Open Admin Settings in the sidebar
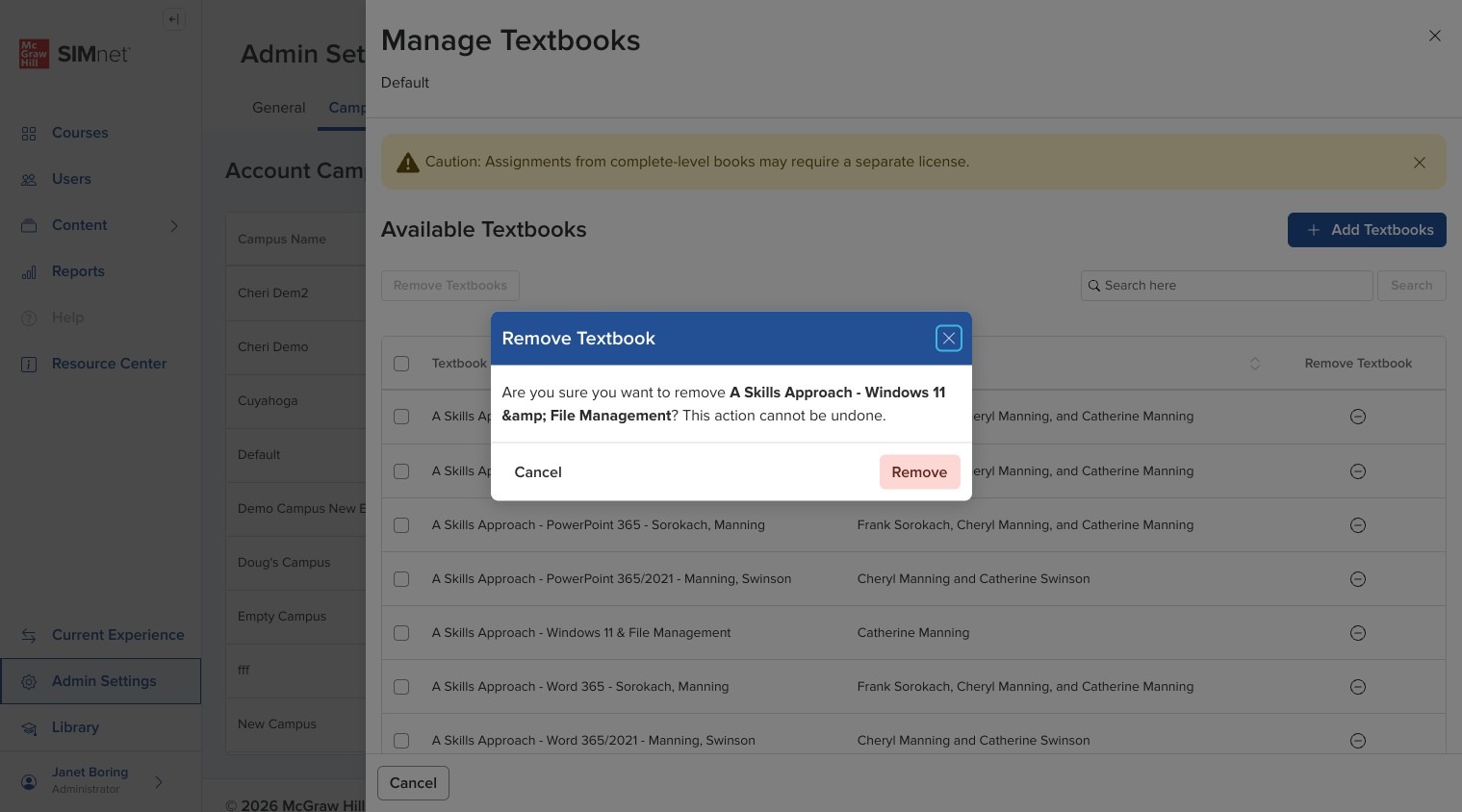1462x812 pixels. [x=101, y=681]
